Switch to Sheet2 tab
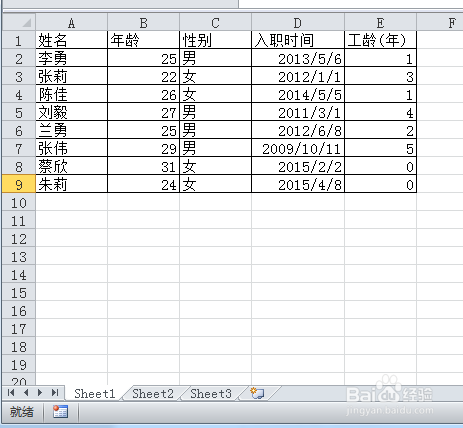The height and width of the screenshot is (428, 463). (x=153, y=394)
